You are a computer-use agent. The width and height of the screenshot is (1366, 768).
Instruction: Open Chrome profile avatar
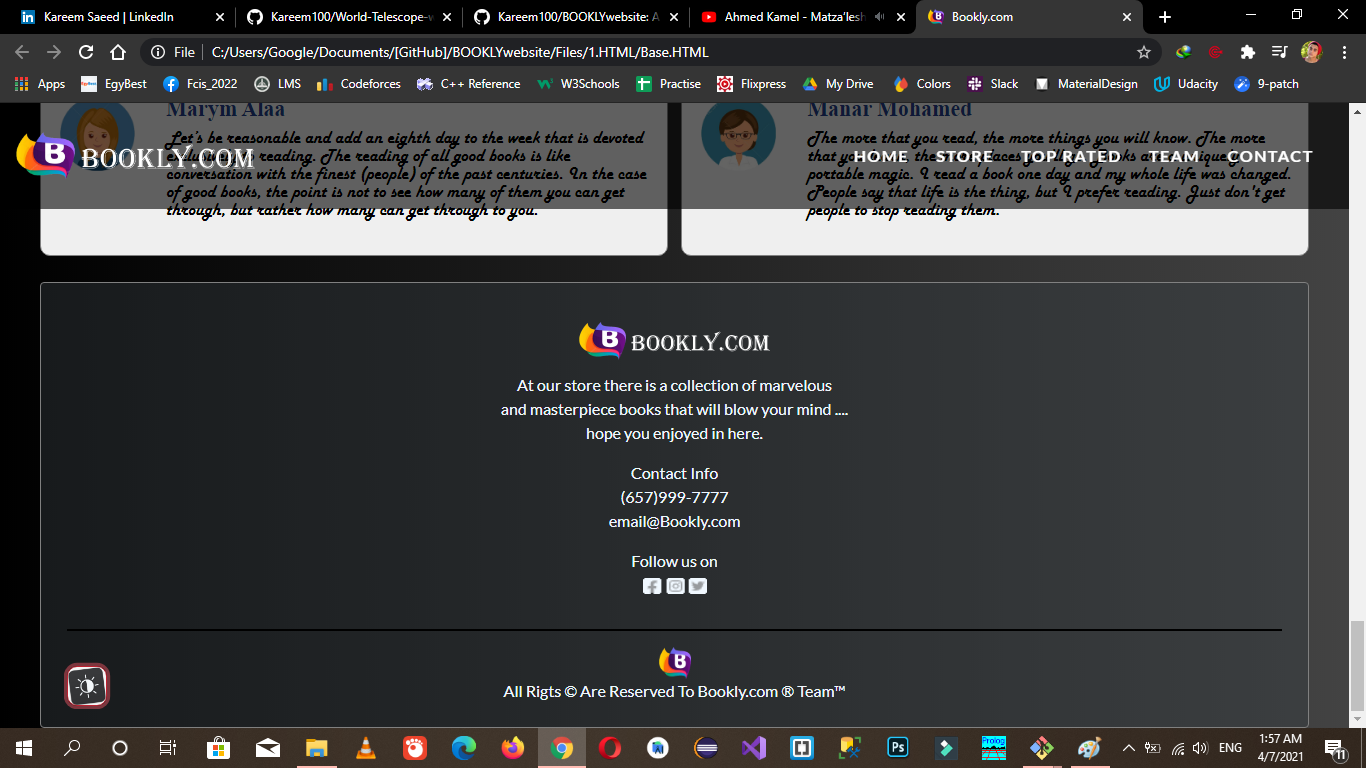click(1311, 52)
